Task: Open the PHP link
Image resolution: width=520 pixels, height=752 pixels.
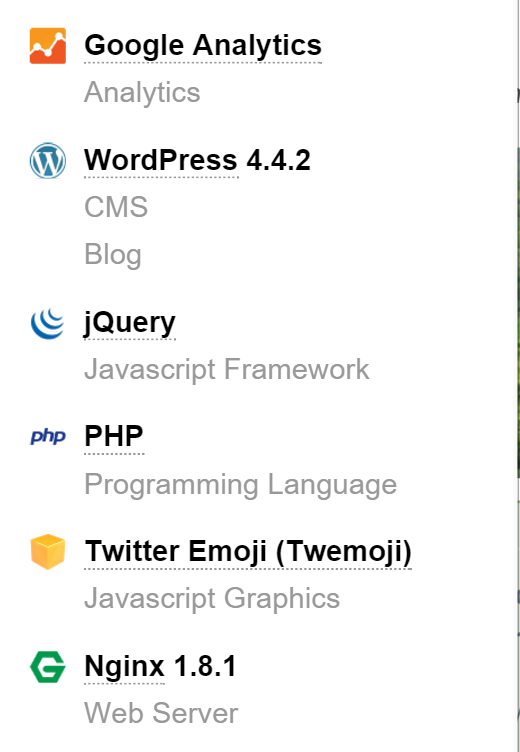Action: (114, 436)
